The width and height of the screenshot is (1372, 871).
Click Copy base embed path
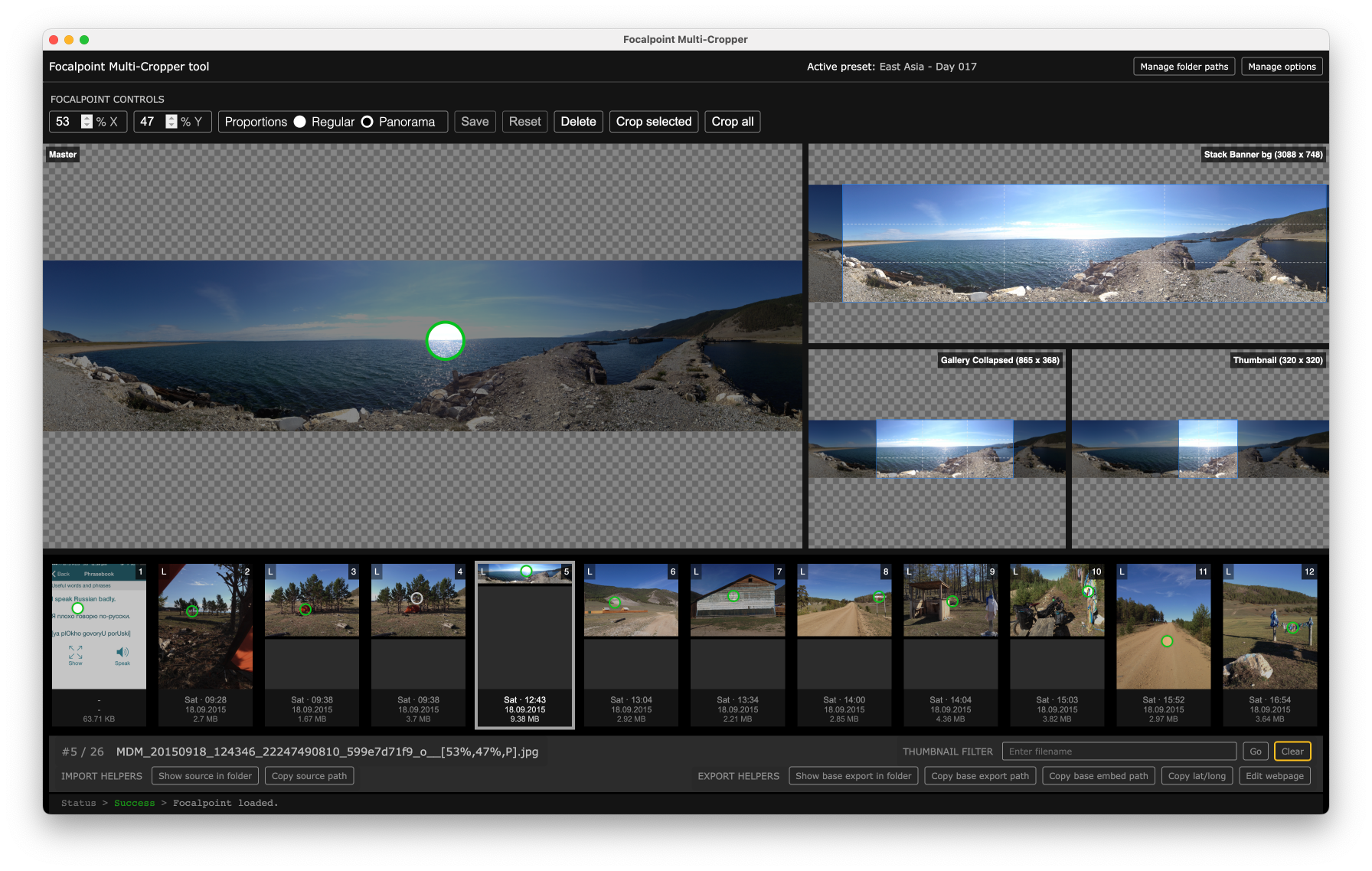(x=1098, y=776)
